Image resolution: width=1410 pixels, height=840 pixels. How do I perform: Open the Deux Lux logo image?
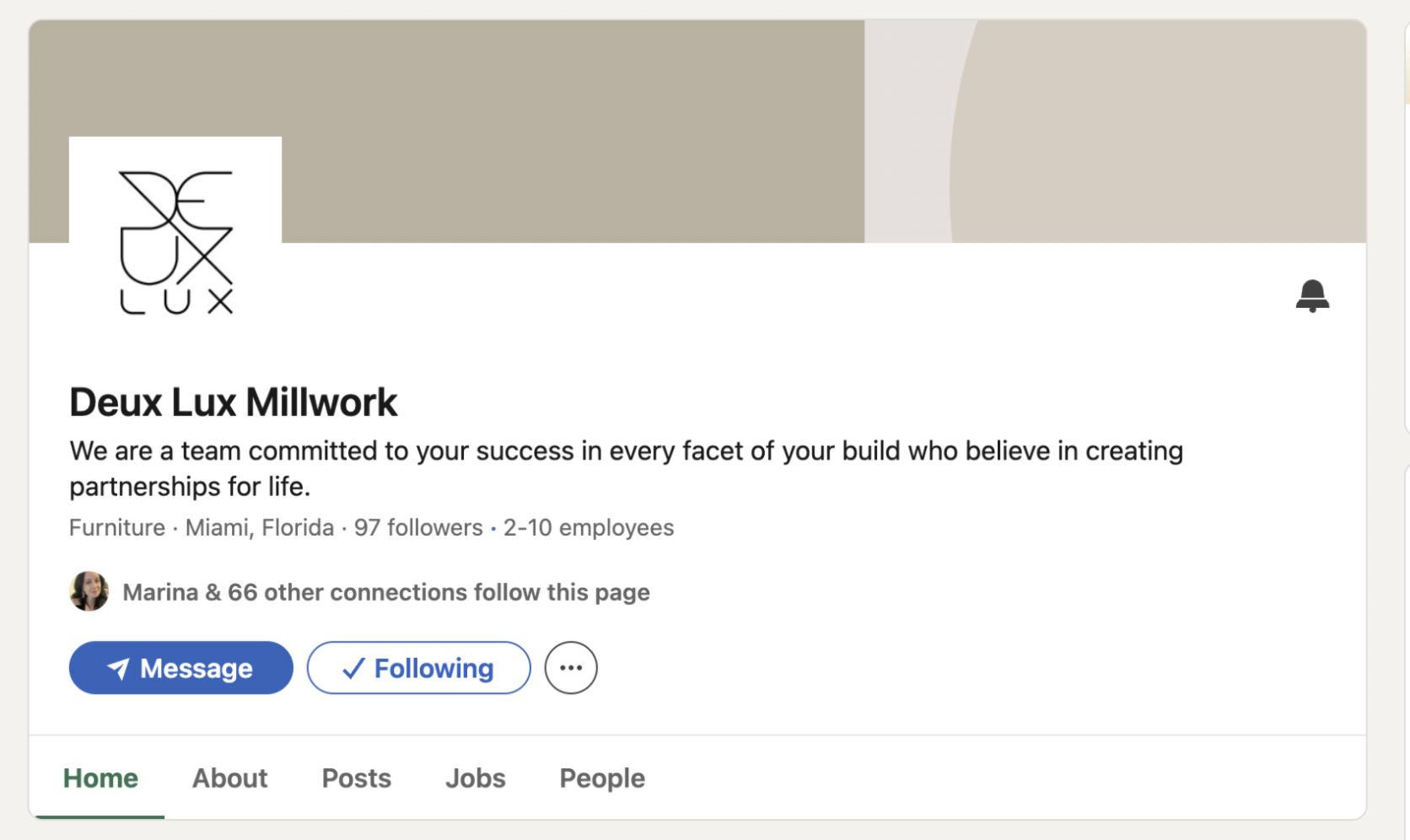coord(175,242)
